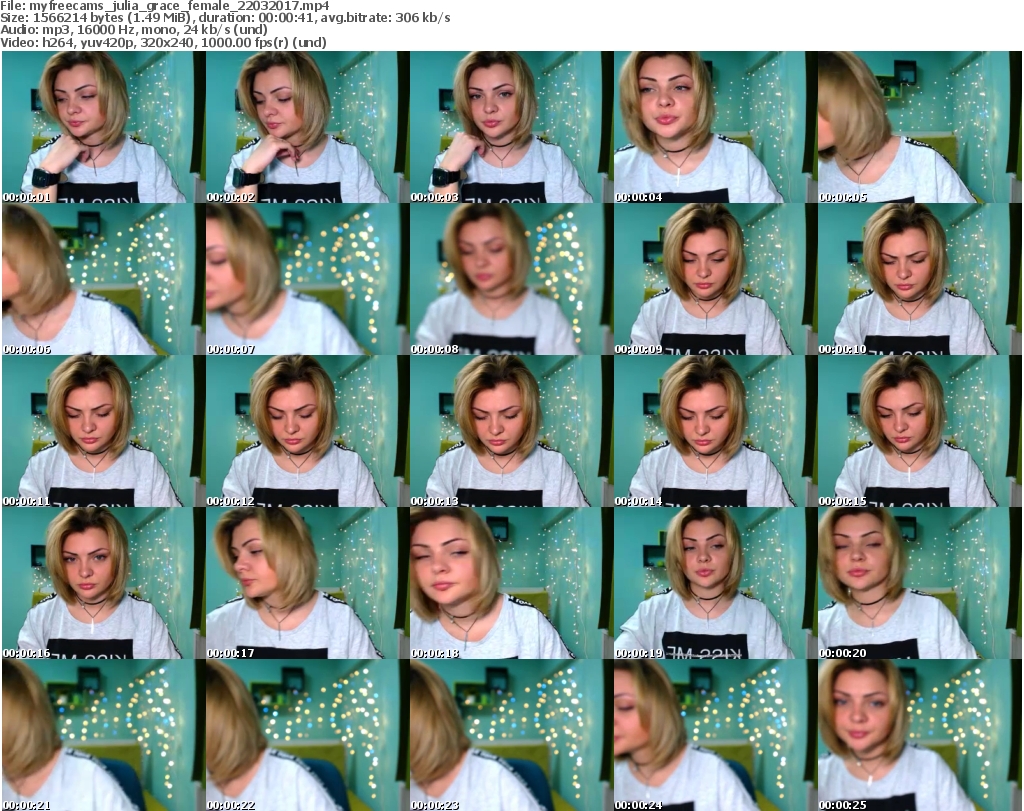Select the frame timestamped 00:00:16
Image resolution: width=1024 pixels, height=811 pixels.
point(103,583)
